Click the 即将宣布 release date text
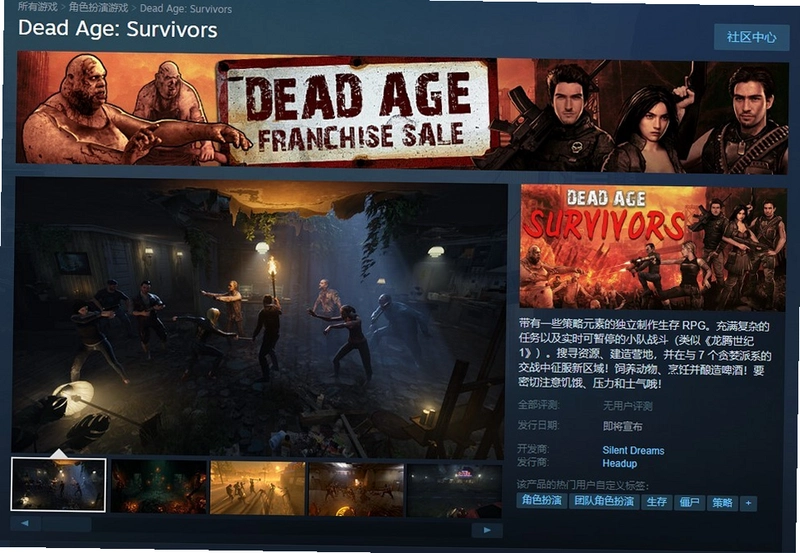 (x=622, y=426)
